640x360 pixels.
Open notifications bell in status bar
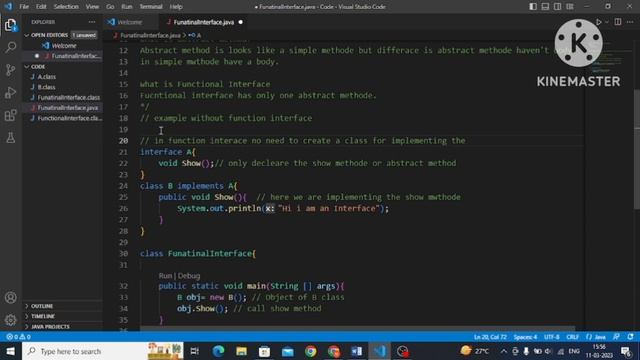[x=631, y=337]
